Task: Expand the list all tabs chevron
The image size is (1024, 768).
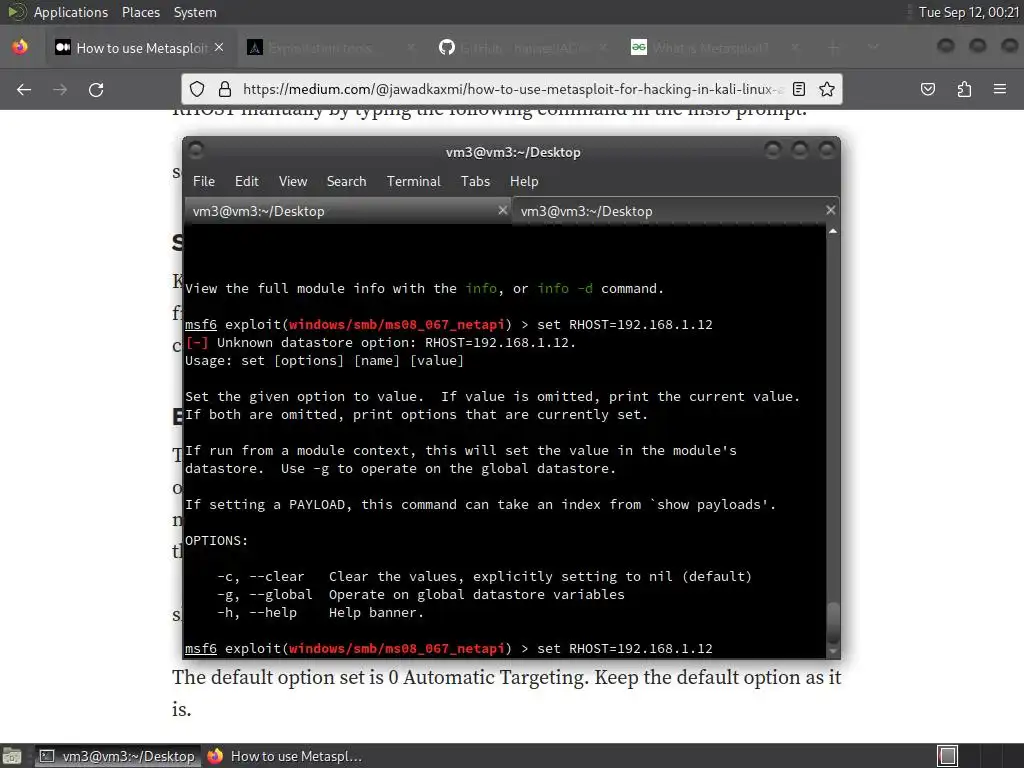Action: (x=873, y=48)
